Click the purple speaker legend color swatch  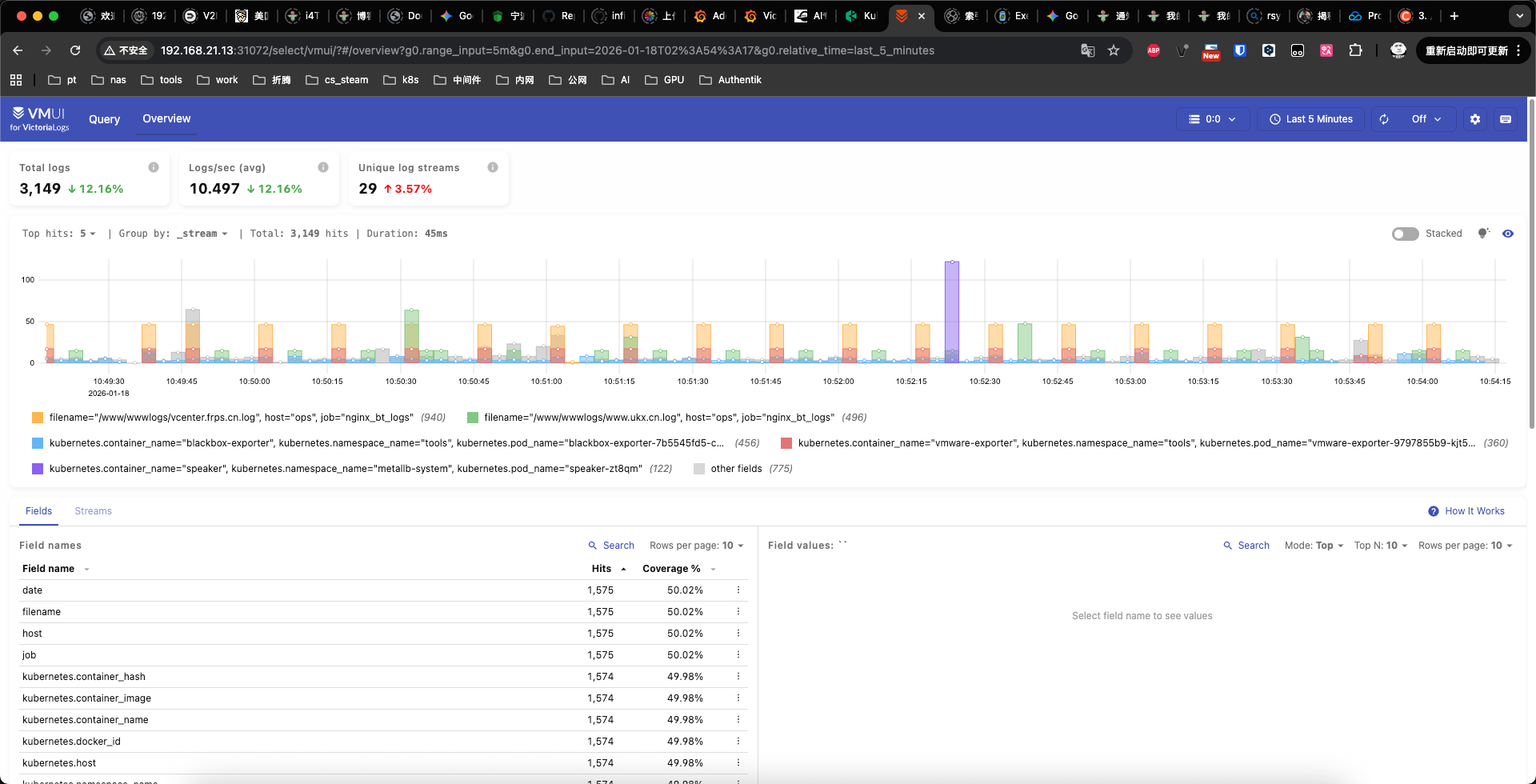point(38,468)
